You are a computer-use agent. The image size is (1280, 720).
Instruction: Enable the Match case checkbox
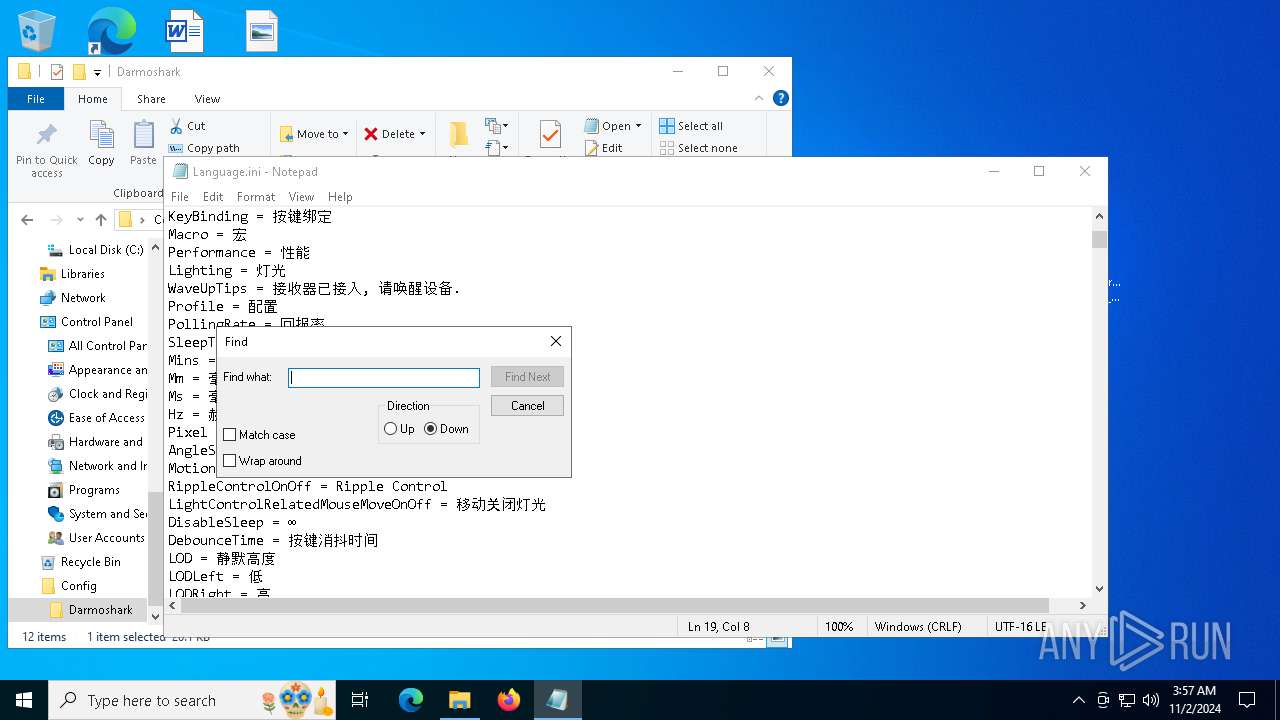[x=230, y=435]
